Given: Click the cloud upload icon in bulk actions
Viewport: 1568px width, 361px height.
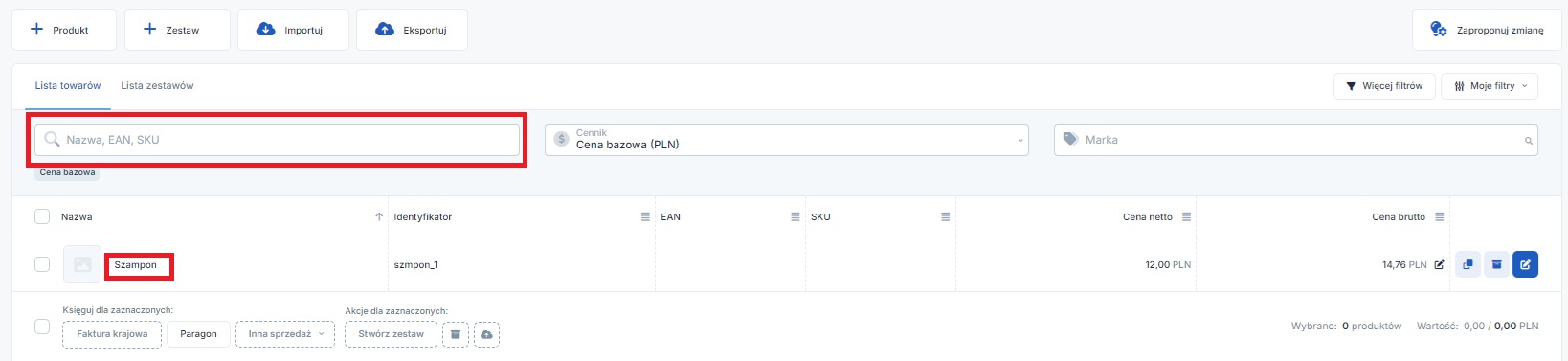Looking at the screenshot, I should pos(486,334).
